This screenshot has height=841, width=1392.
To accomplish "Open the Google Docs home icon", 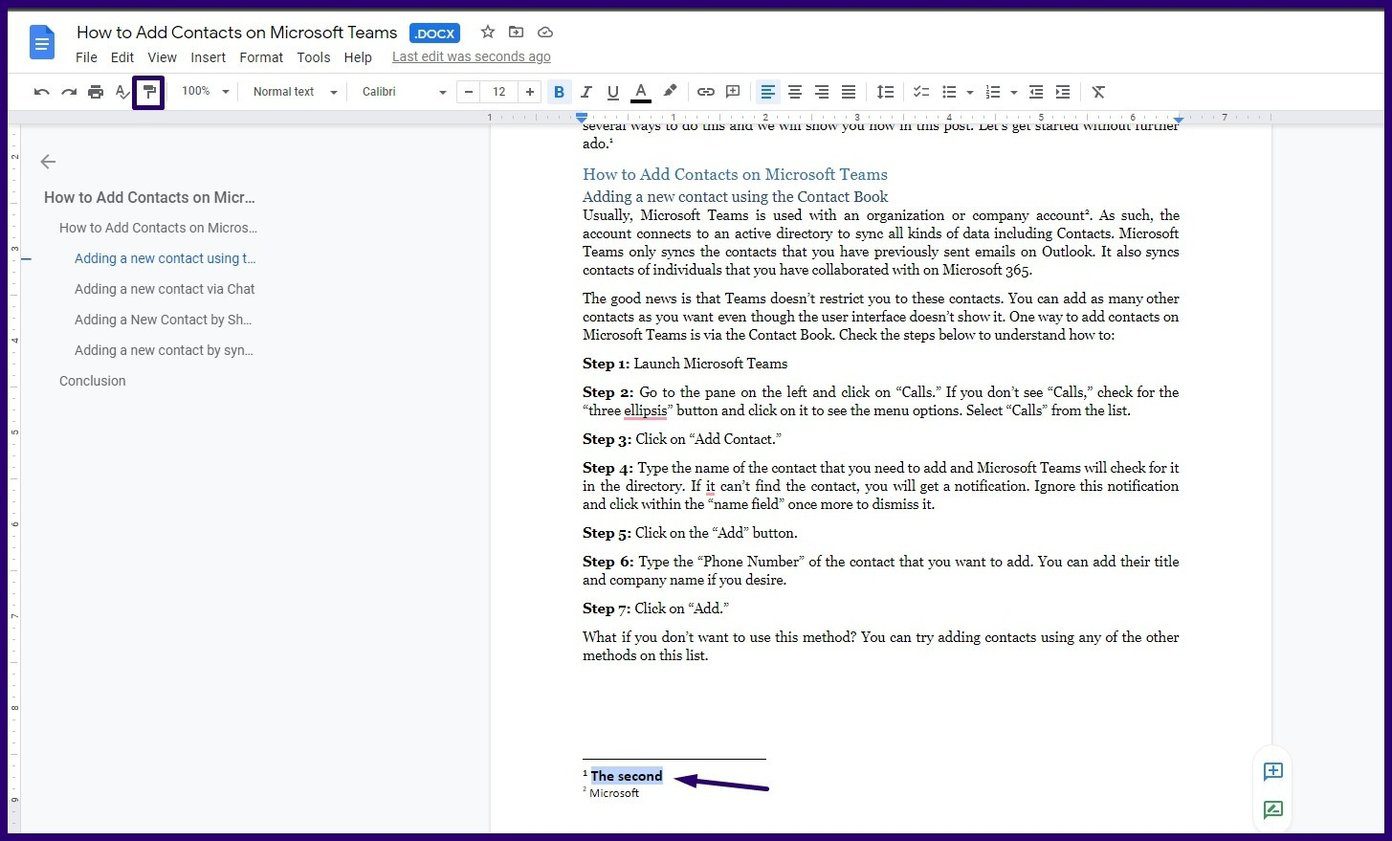I will tap(43, 44).
